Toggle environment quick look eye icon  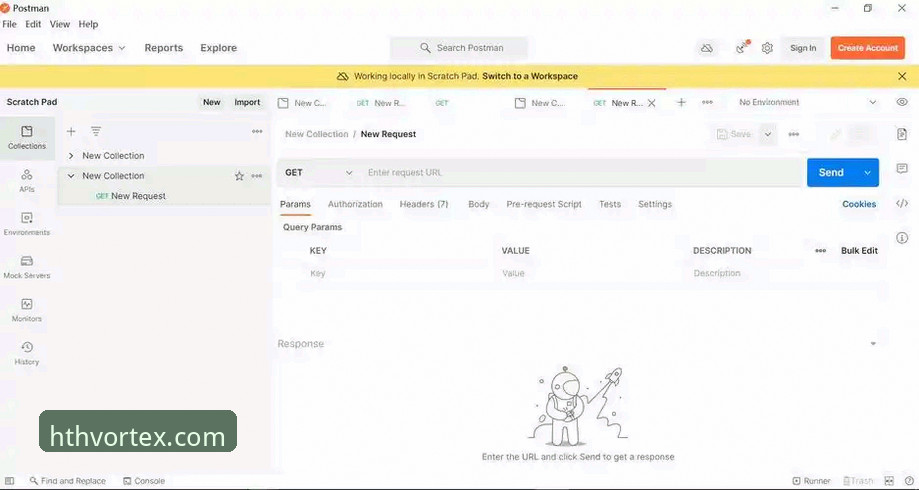(x=902, y=102)
